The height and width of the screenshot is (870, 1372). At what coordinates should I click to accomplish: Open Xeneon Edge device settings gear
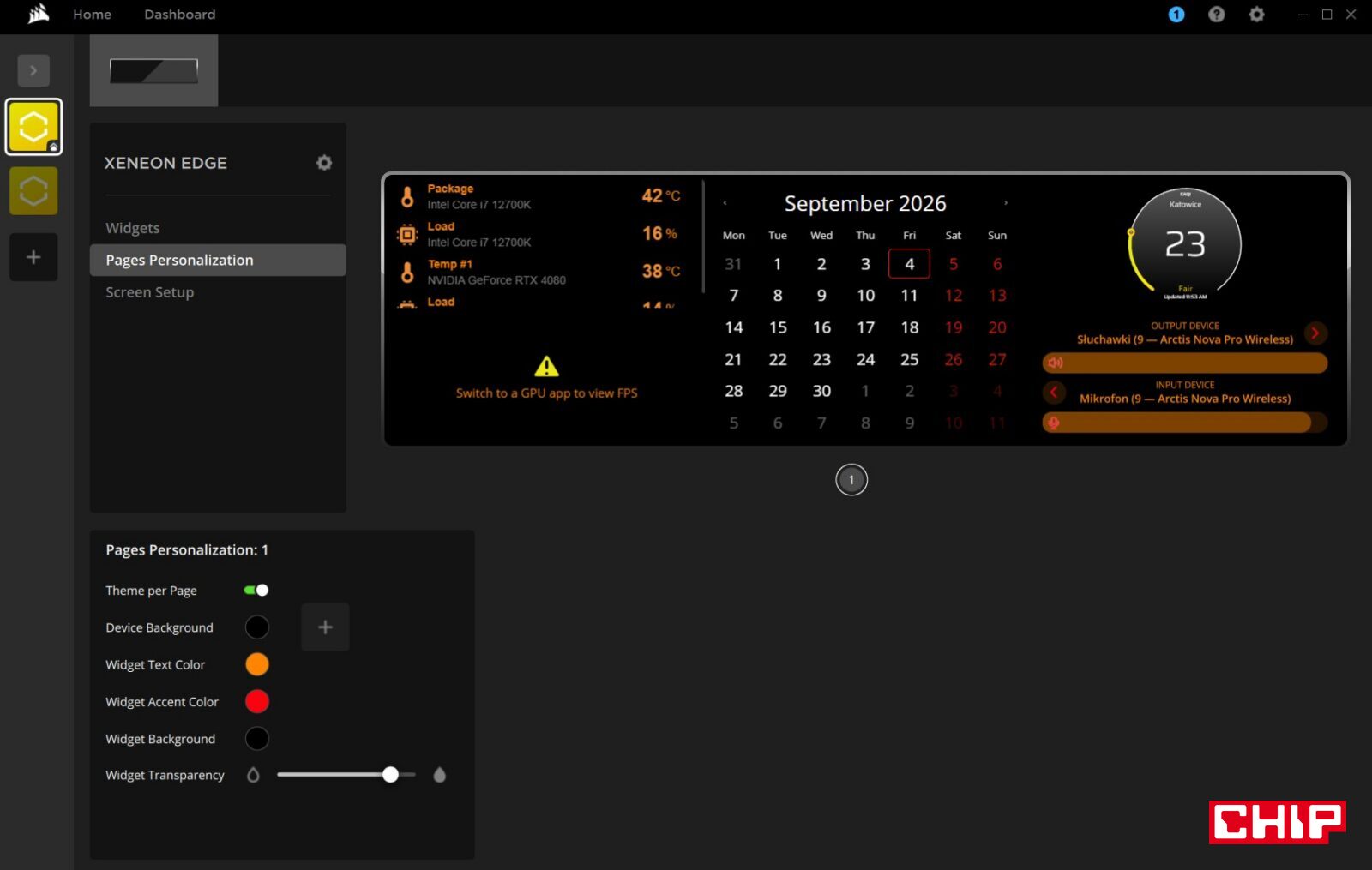pos(324,163)
